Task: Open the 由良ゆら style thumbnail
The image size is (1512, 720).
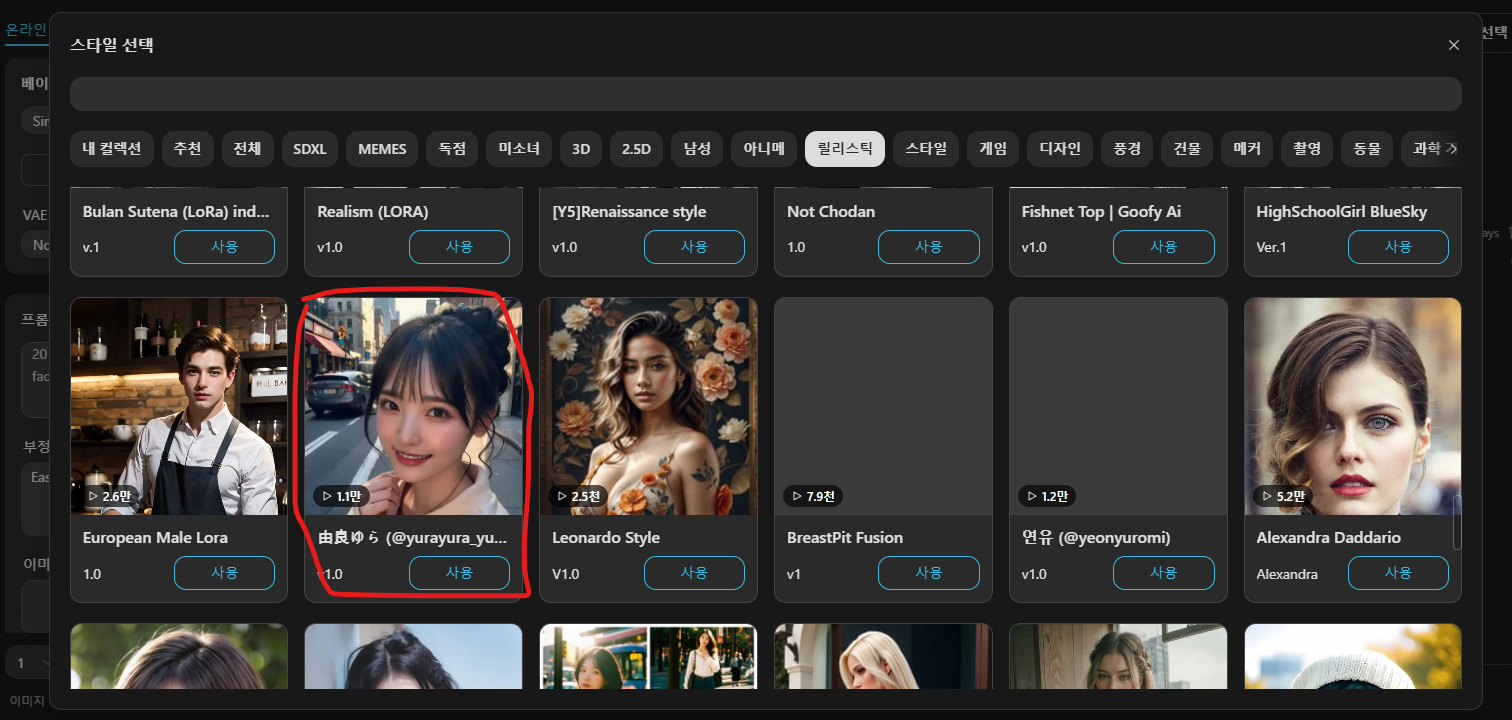Action: (414, 406)
